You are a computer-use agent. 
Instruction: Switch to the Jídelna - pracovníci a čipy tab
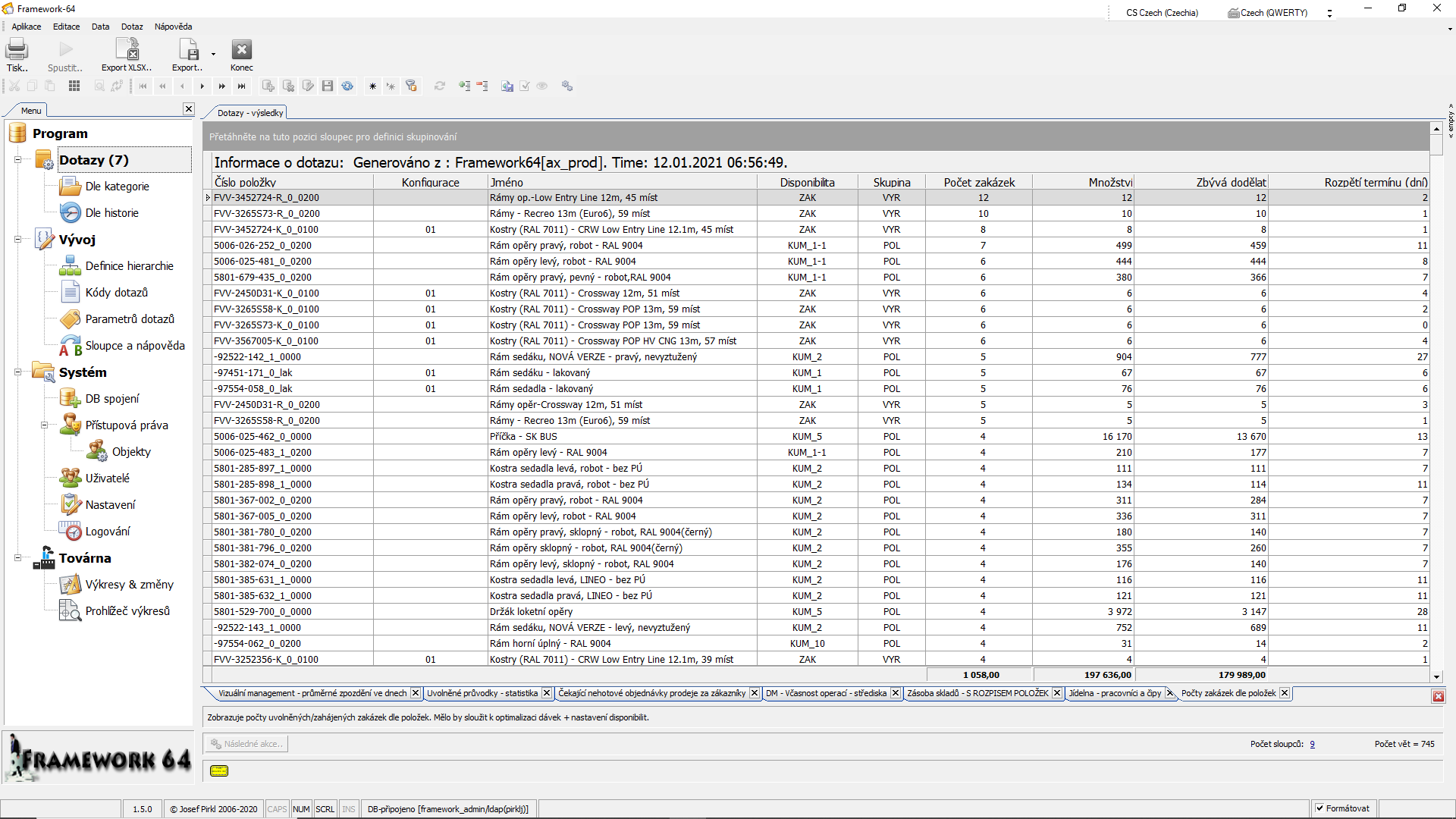pyautogui.click(x=1115, y=693)
